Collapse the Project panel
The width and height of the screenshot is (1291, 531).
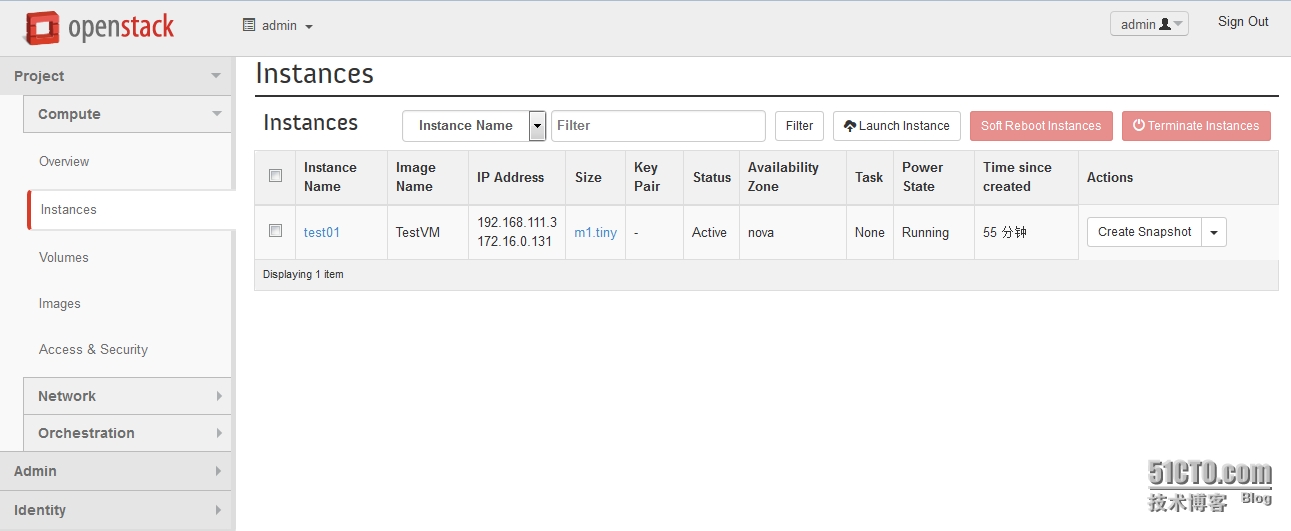pyautogui.click(x=117, y=76)
